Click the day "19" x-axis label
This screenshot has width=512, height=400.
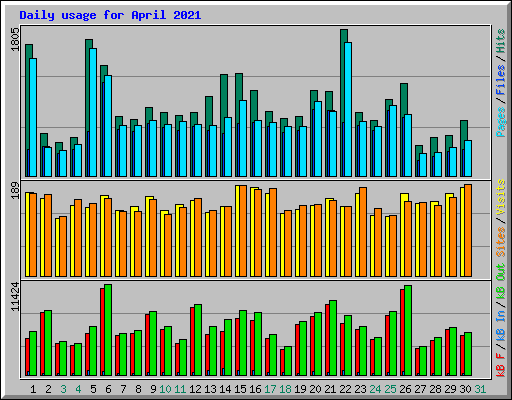(x=300, y=389)
